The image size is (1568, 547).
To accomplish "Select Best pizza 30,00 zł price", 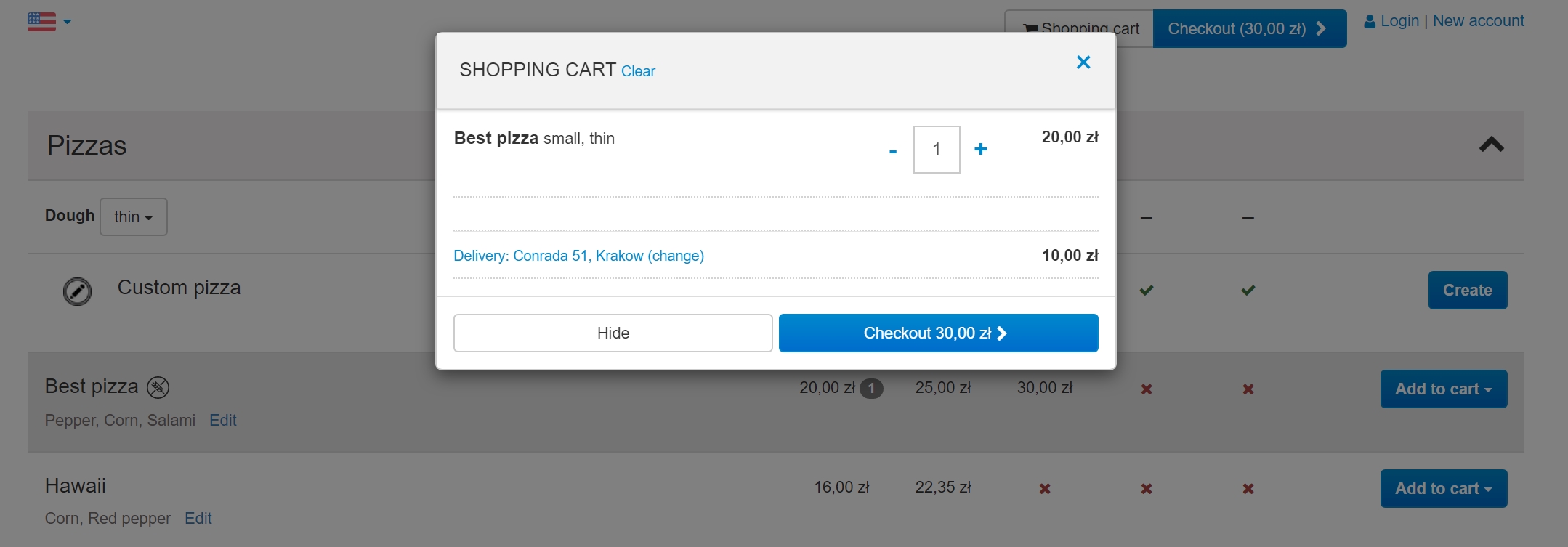I will tap(1045, 388).
